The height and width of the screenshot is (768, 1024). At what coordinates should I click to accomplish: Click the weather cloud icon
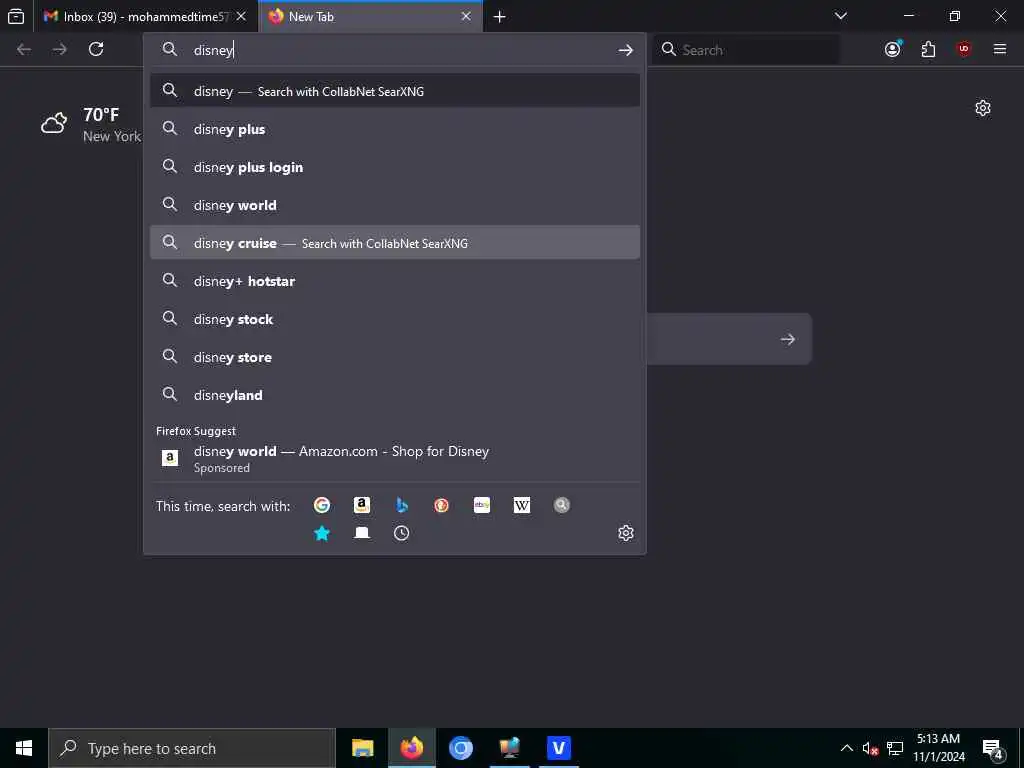54,123
